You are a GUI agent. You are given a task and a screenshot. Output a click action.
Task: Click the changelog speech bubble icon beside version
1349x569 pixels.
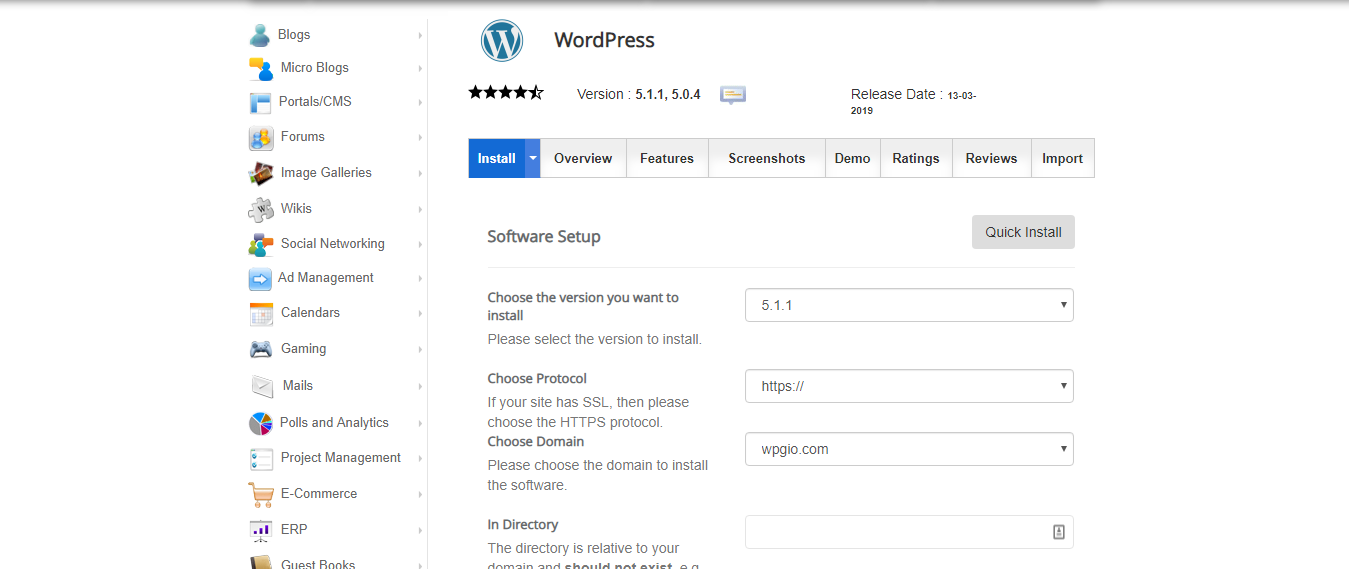tap(733, 95)
